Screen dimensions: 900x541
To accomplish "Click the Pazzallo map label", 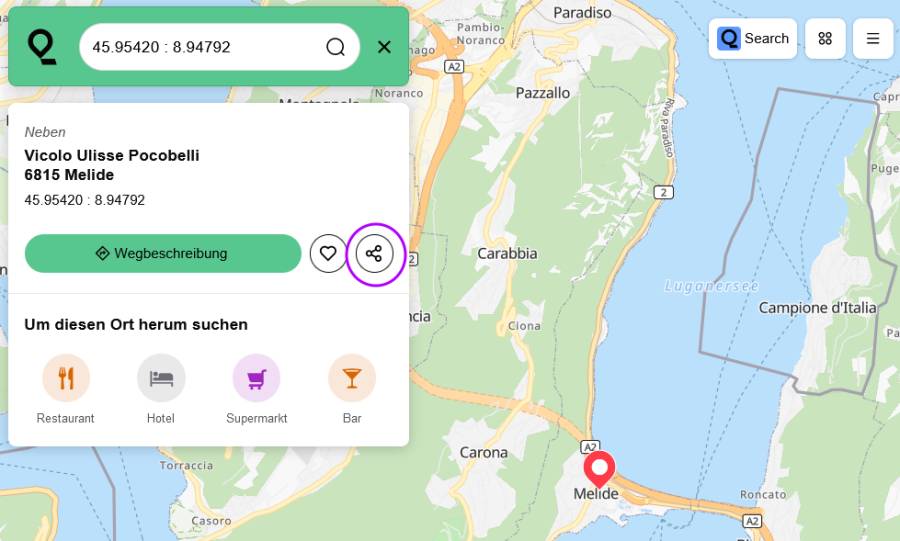I will coord(542,93).
